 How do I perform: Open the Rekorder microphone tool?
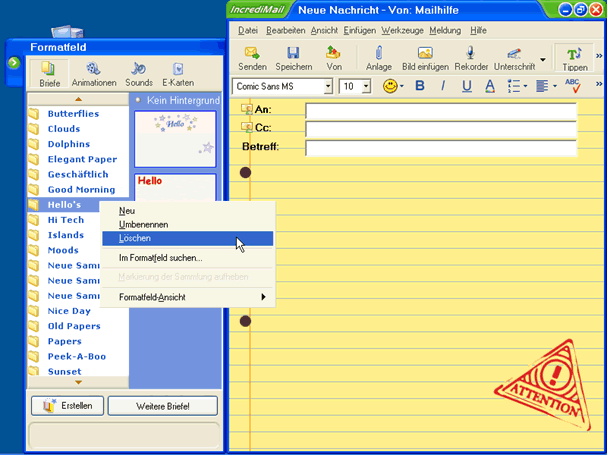coord(471,59)
